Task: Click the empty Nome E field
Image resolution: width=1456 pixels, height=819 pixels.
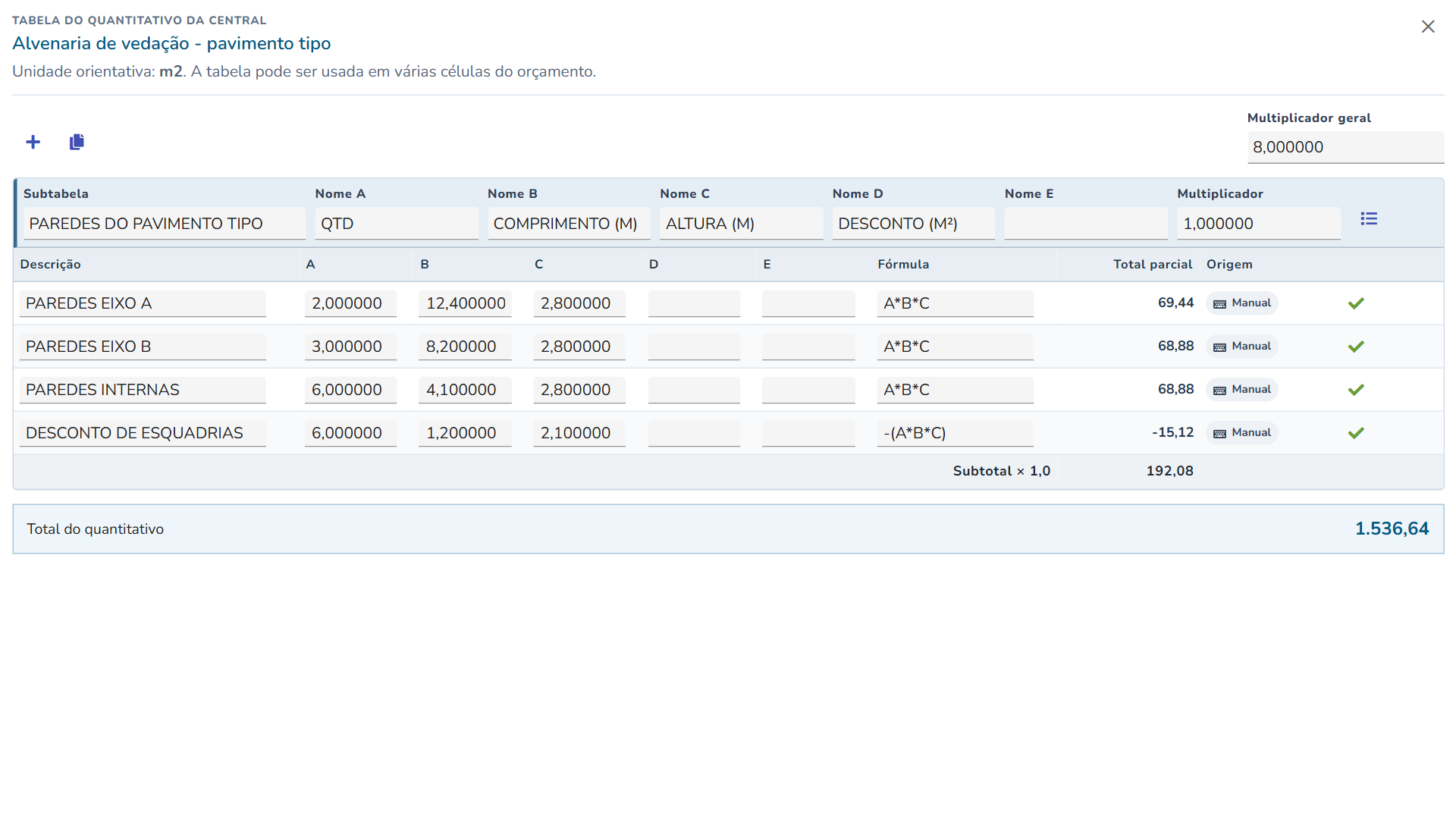Action: tap(1086, 224)
